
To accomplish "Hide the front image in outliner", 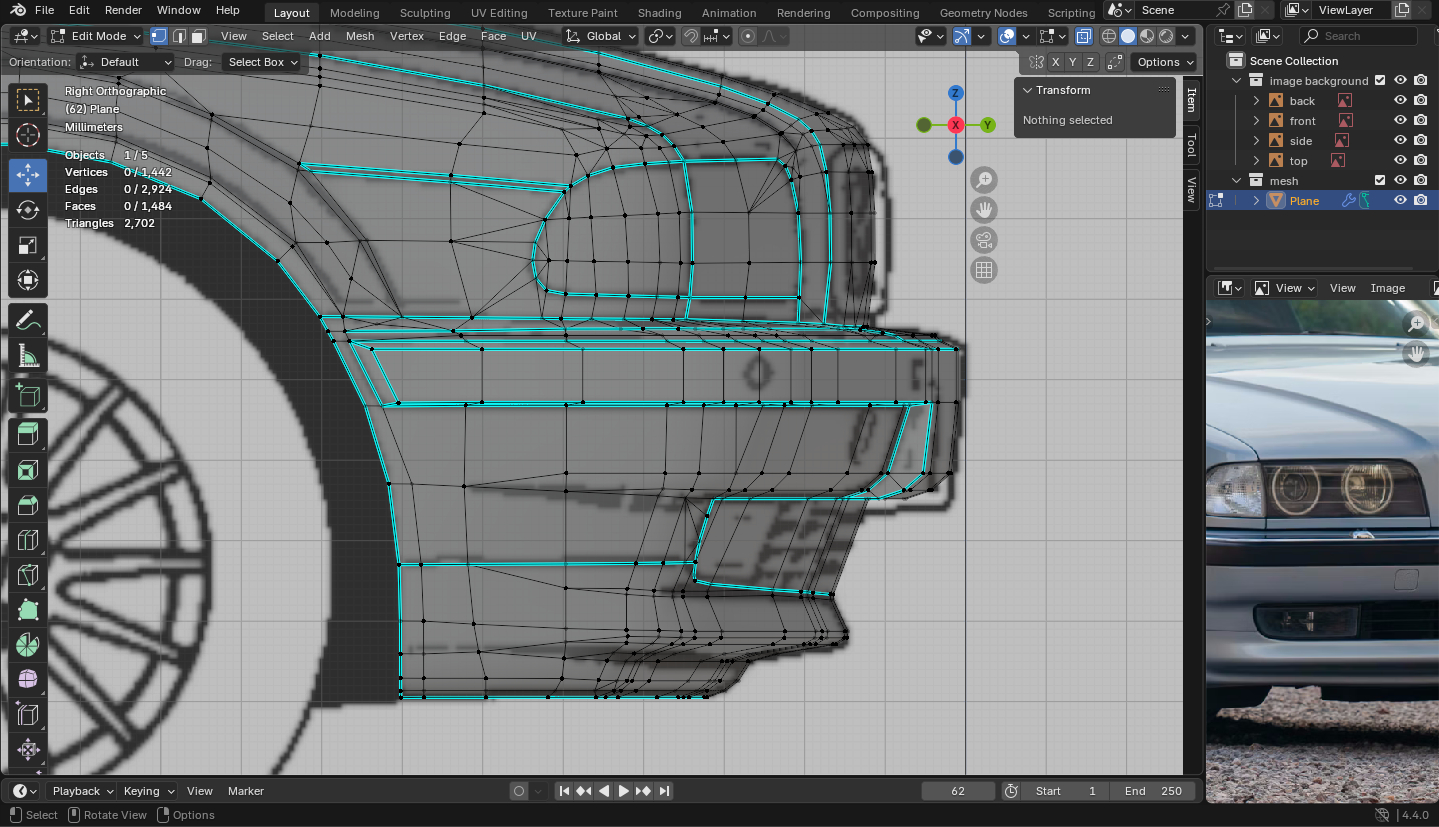I will (1400, 121).
